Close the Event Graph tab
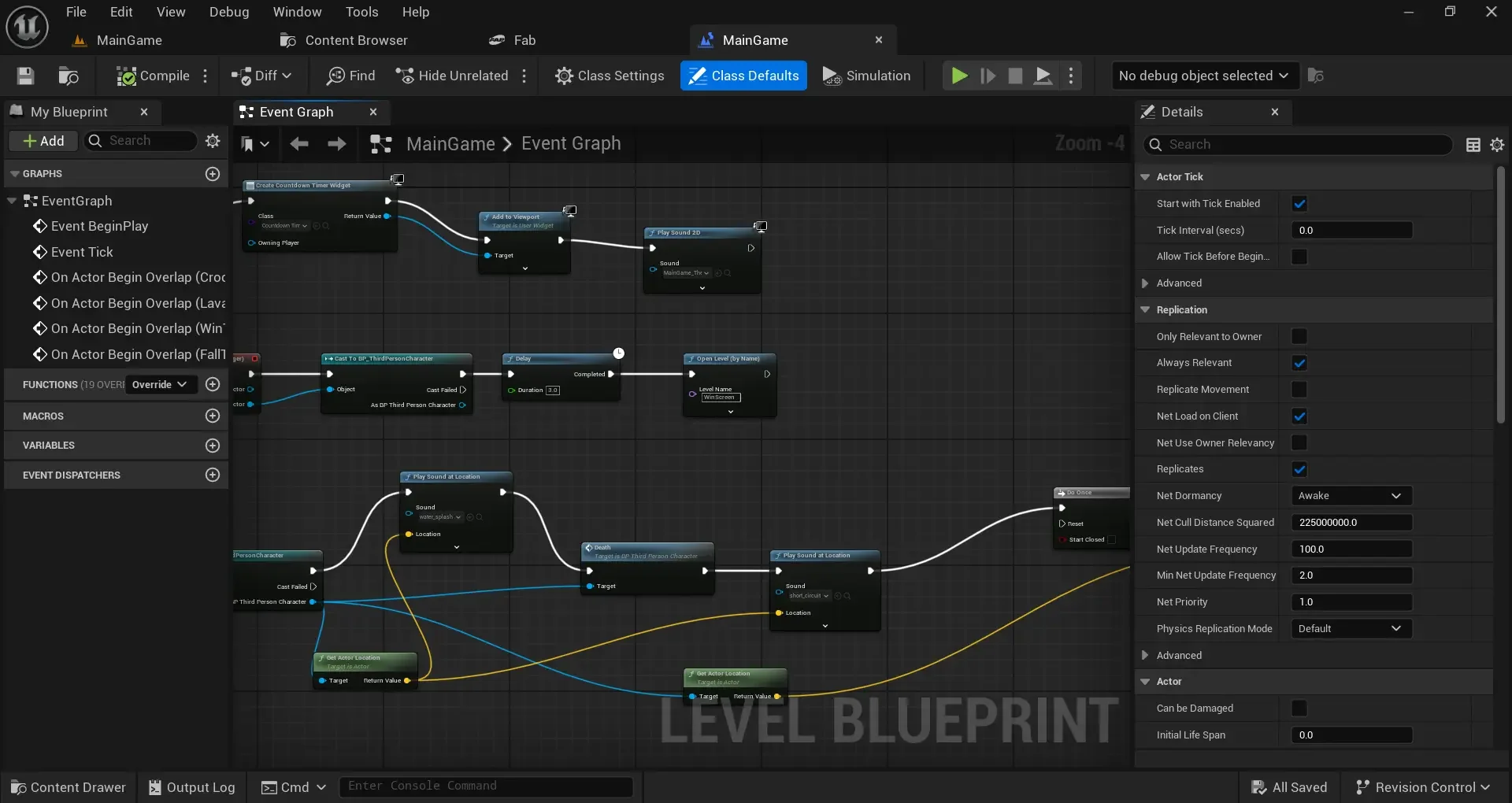Screen dimensions: 1512x803 (373, 112)
